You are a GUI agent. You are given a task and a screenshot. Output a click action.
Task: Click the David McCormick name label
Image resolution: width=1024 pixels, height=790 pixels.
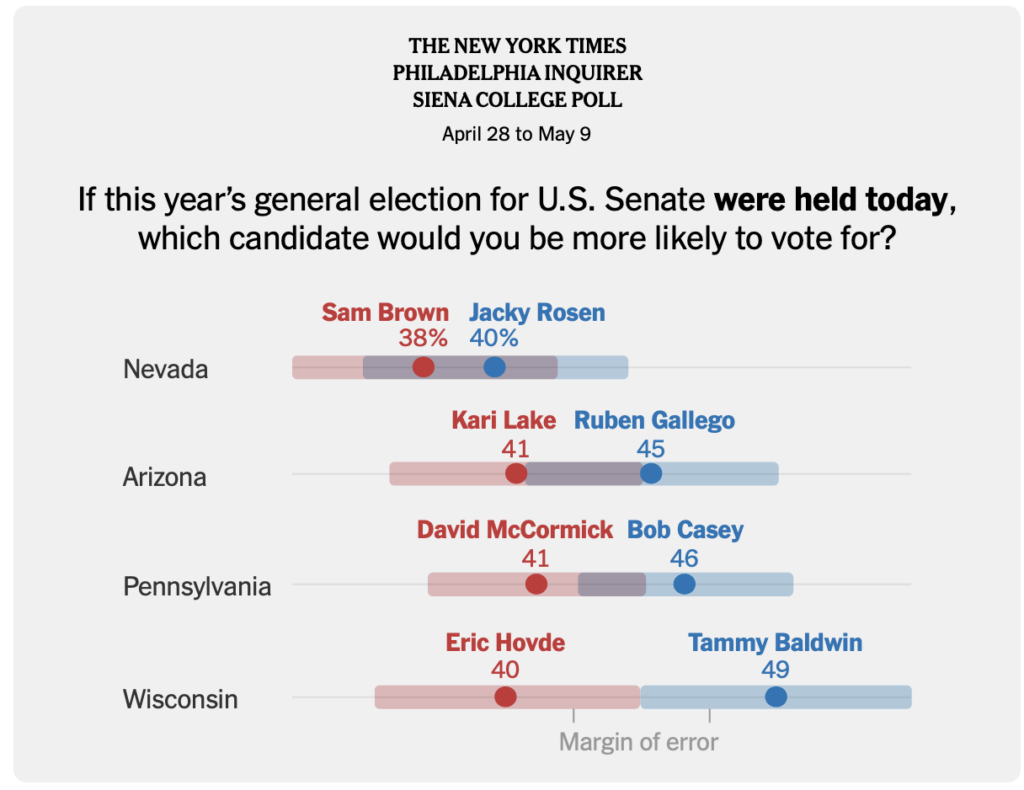pyautogui.click(x=514, y=530)
